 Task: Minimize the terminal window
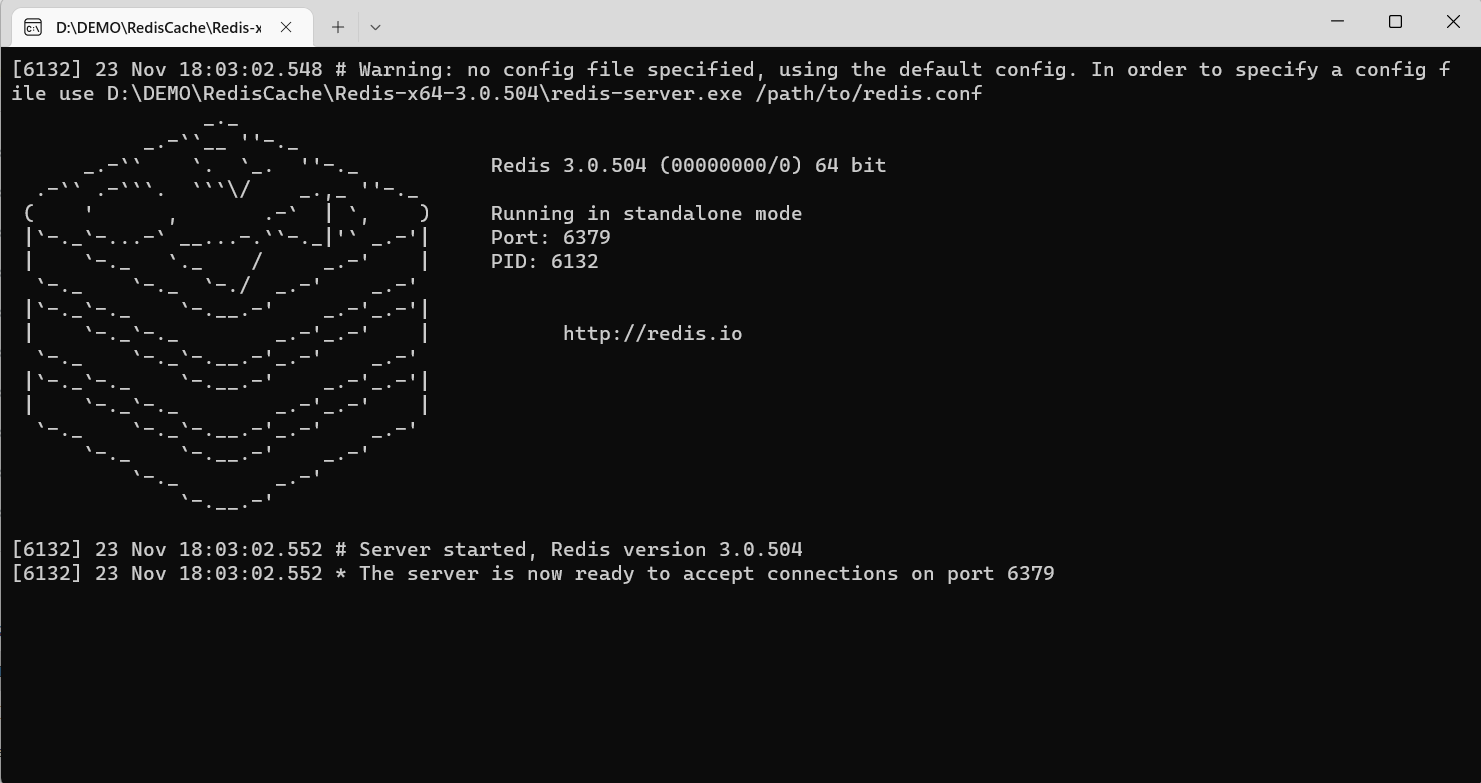[1338, 22]
